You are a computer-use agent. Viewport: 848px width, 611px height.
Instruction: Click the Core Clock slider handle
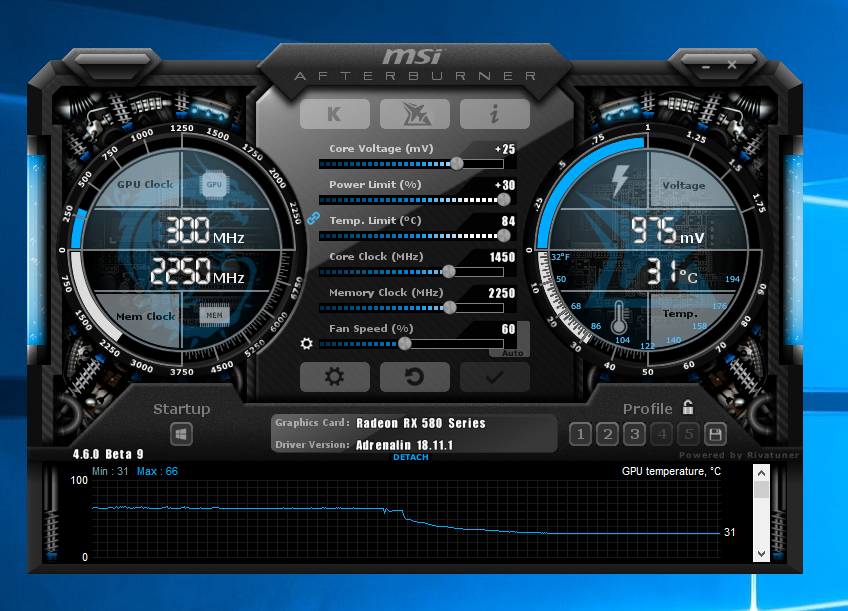(448, 271)
